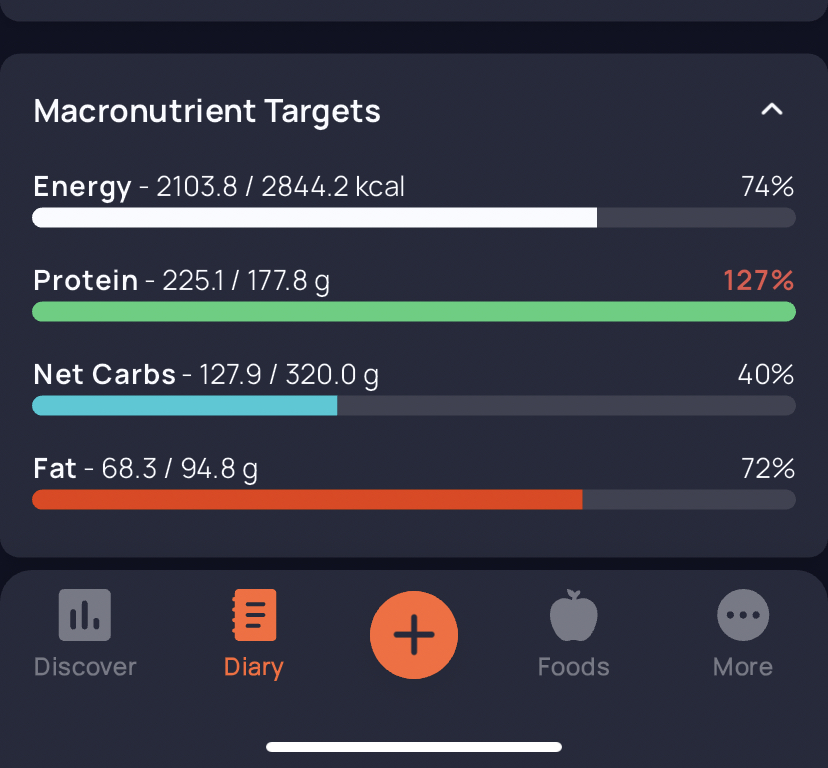
Task: Open the More tab label
Action: tap(743, 667)
